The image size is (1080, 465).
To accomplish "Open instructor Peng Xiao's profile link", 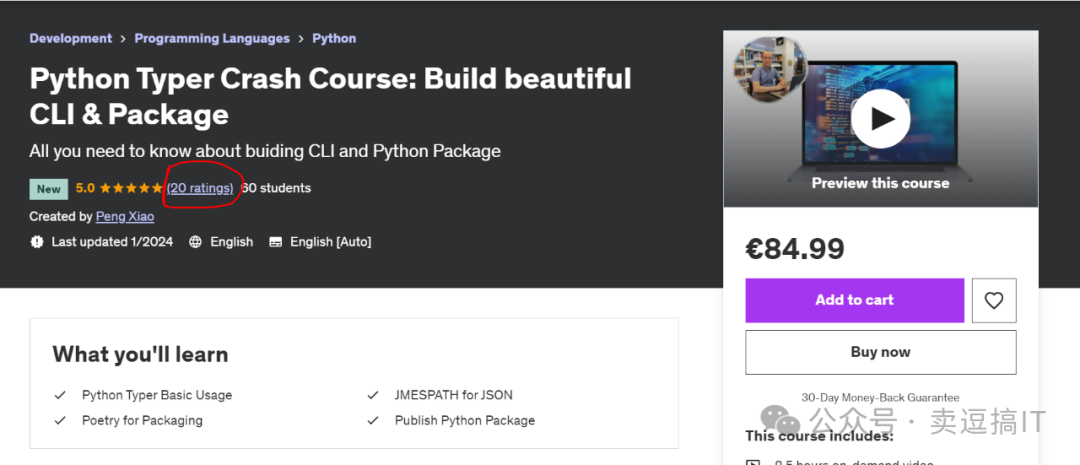I will tap(125, 216).
